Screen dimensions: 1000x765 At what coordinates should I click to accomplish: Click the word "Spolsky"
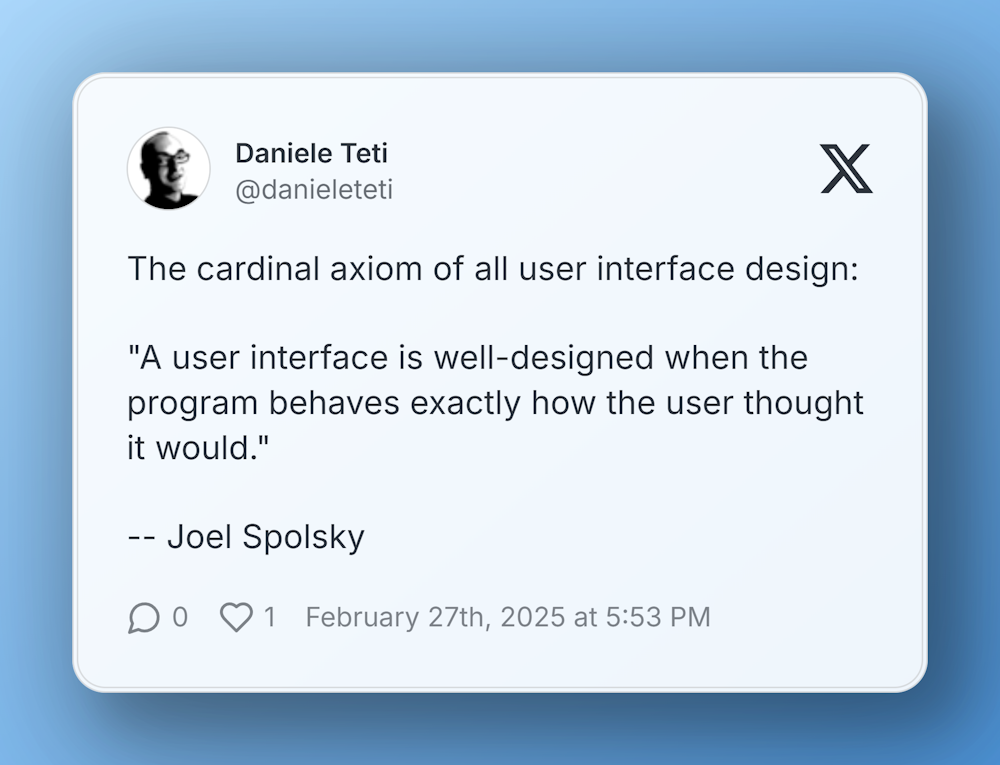click(x=304, y=537)
